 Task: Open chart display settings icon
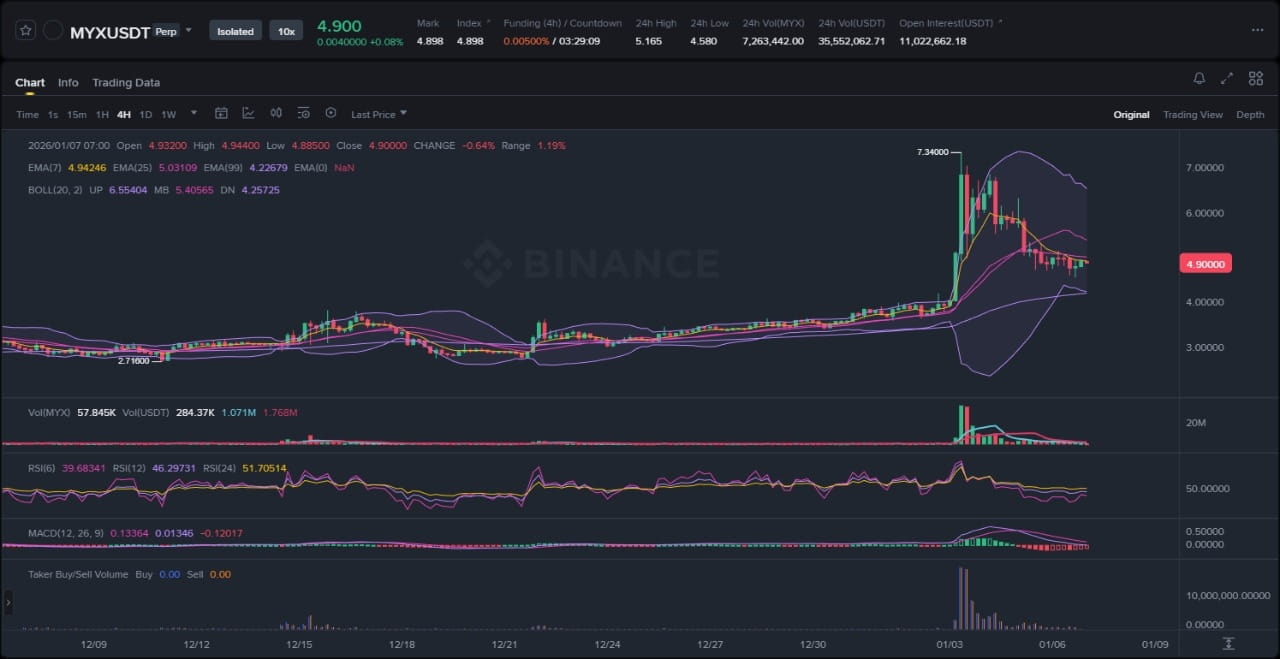(x=303, y=114)
